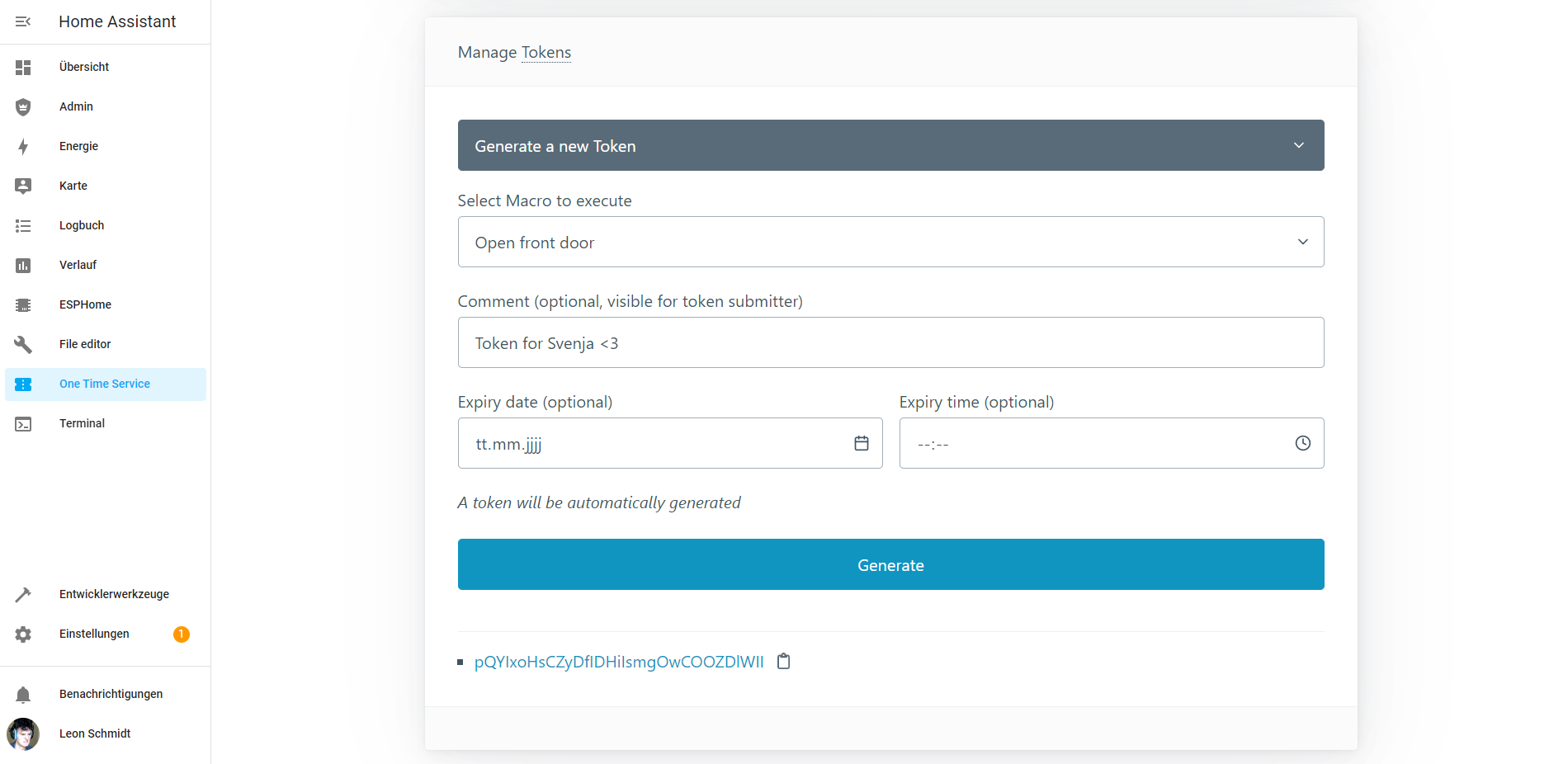1568x764 pixels.
Task: Click the chevron on the macro dropdown
Action: point(1303,242)
